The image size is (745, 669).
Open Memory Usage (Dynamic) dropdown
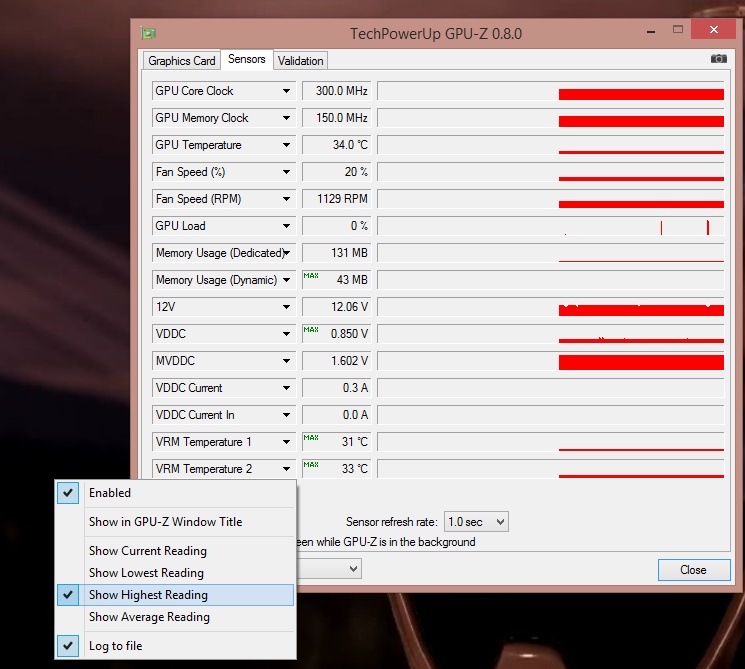tap(287, 280)
